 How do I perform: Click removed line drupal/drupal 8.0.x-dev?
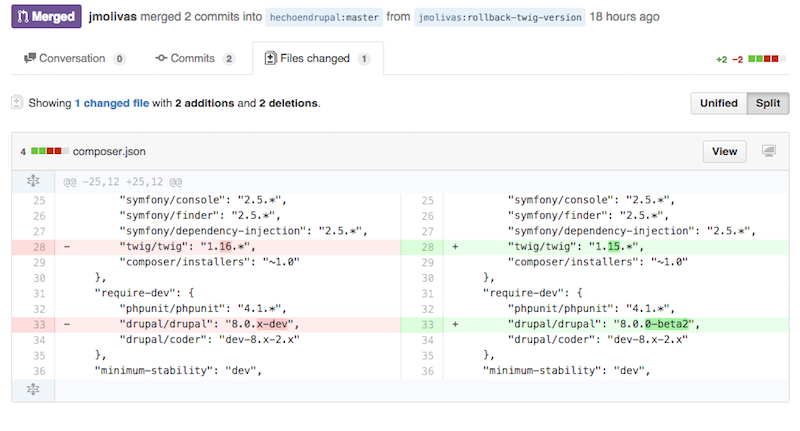tap(228, 324)
